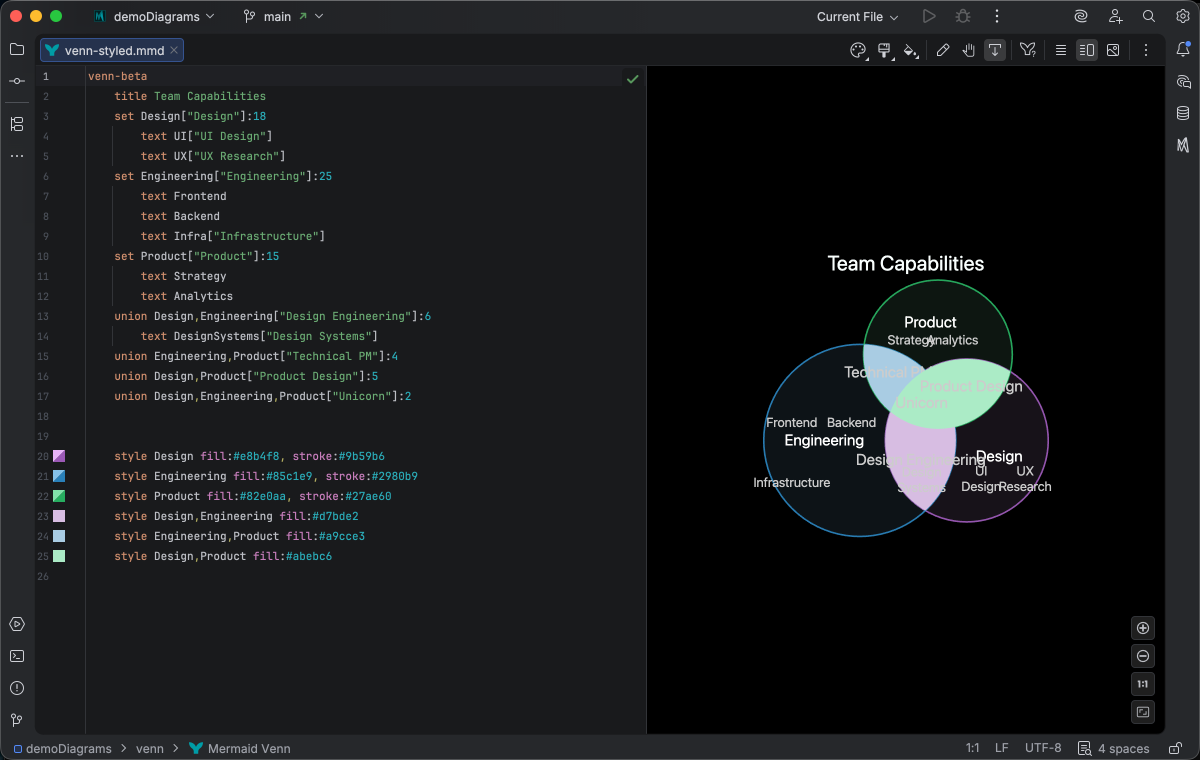This screenshot has width=1200, height=760.
Task: Click the Debug bug icon
Action: coord(963,16)
